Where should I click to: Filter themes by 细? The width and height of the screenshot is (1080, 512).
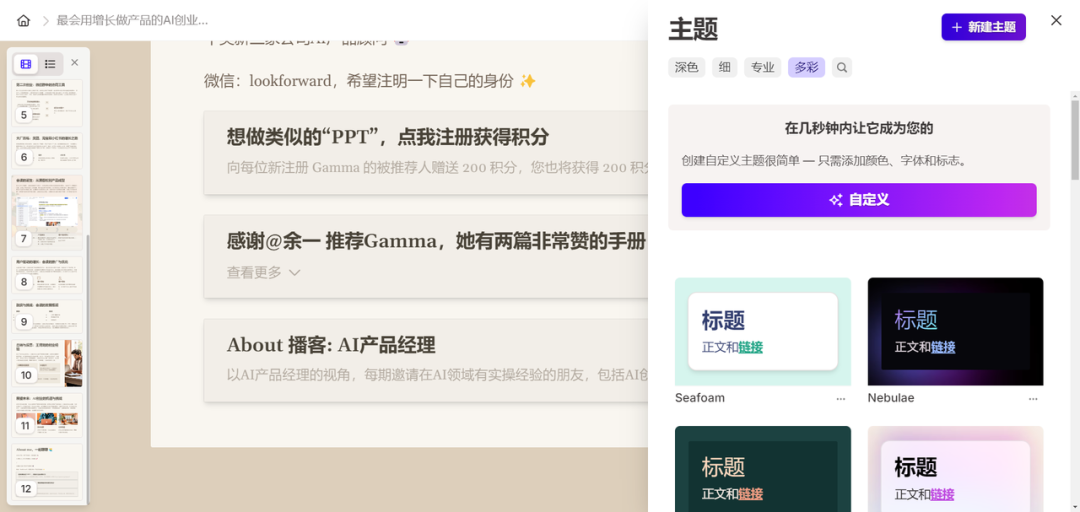coord(725,68)
